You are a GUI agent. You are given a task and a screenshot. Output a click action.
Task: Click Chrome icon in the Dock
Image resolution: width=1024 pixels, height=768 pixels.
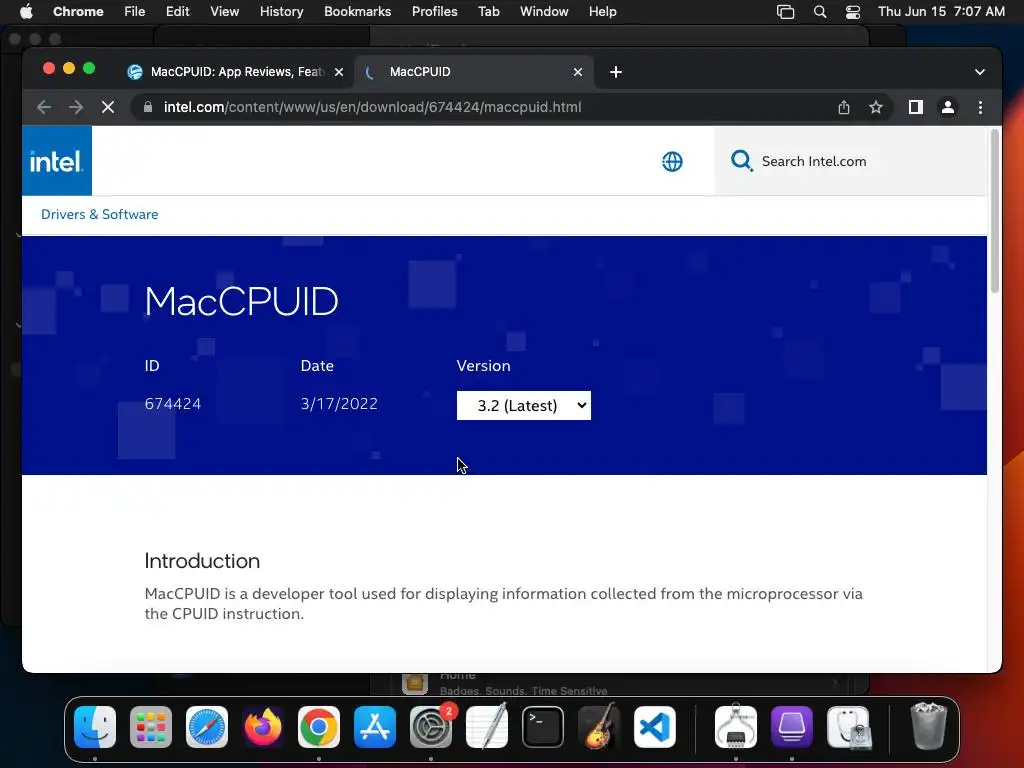point(319,727)
